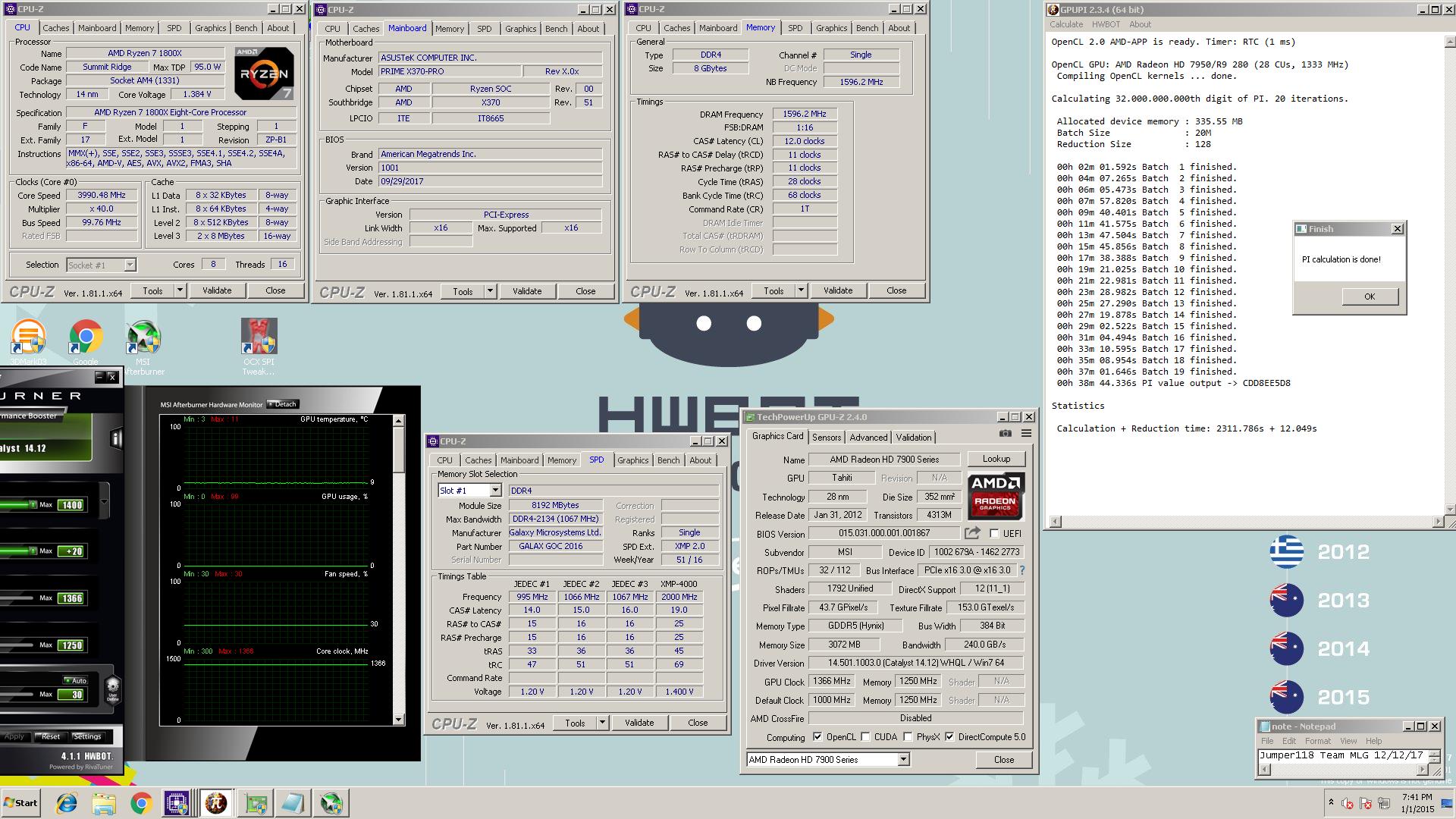Toggle the OpenCL checkbox in GPU-Z
This screenshot has height=819, width=1456.
pos(817,737)
